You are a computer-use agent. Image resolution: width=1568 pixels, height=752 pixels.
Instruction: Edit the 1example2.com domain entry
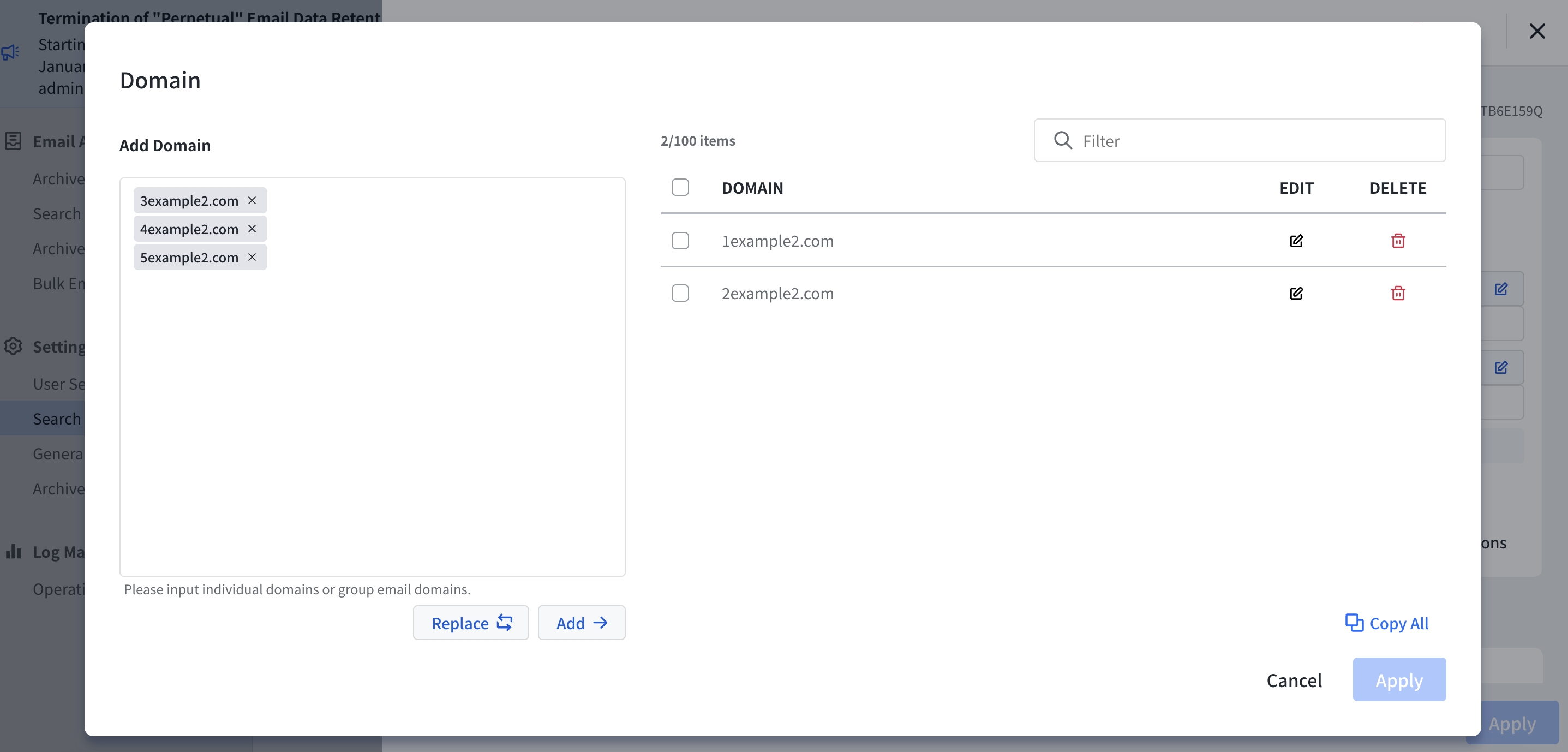(x=1296, y=241)
